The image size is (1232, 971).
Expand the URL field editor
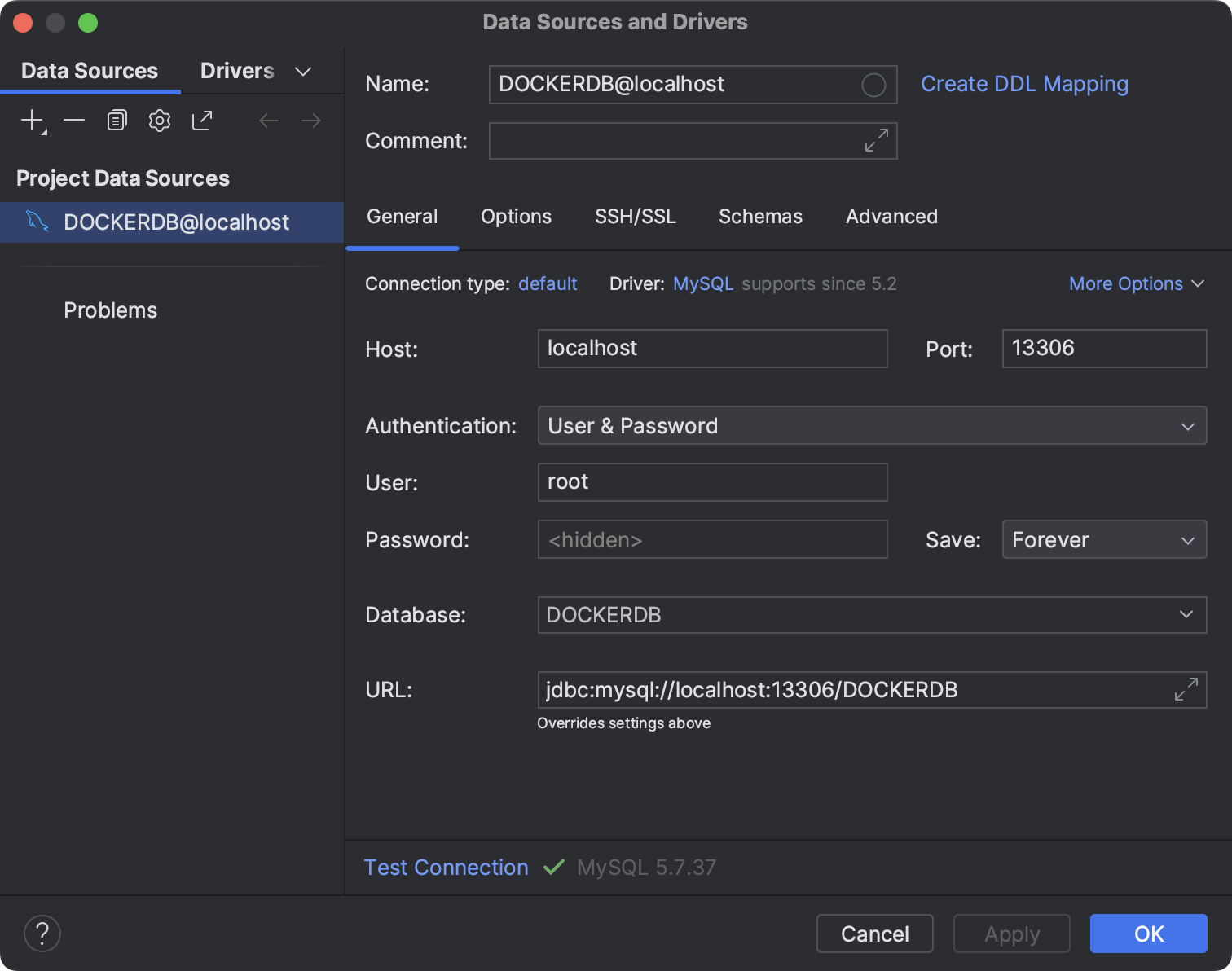point(1186,689)
